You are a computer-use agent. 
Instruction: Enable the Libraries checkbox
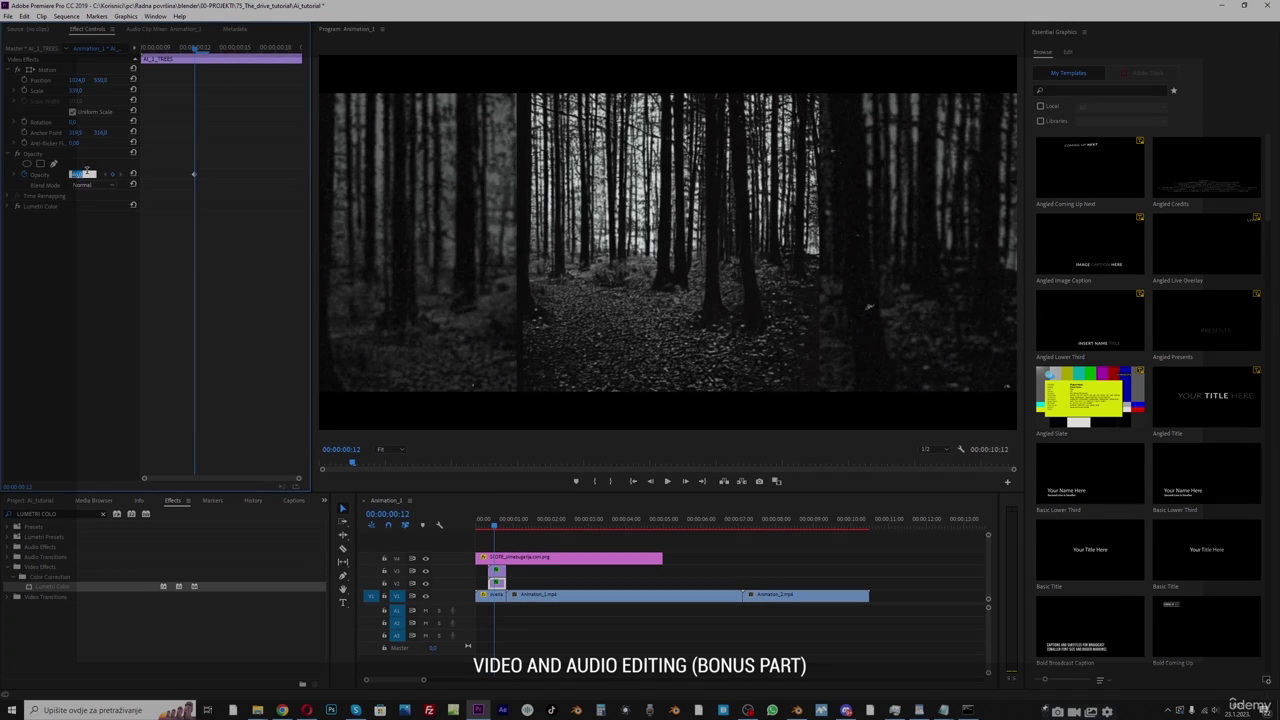1040,121
